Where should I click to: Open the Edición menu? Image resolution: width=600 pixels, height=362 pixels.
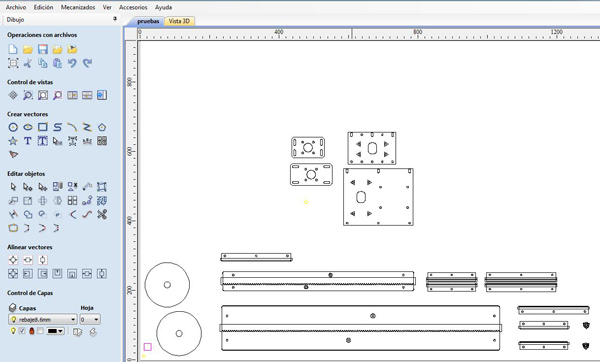pos(43,7)
